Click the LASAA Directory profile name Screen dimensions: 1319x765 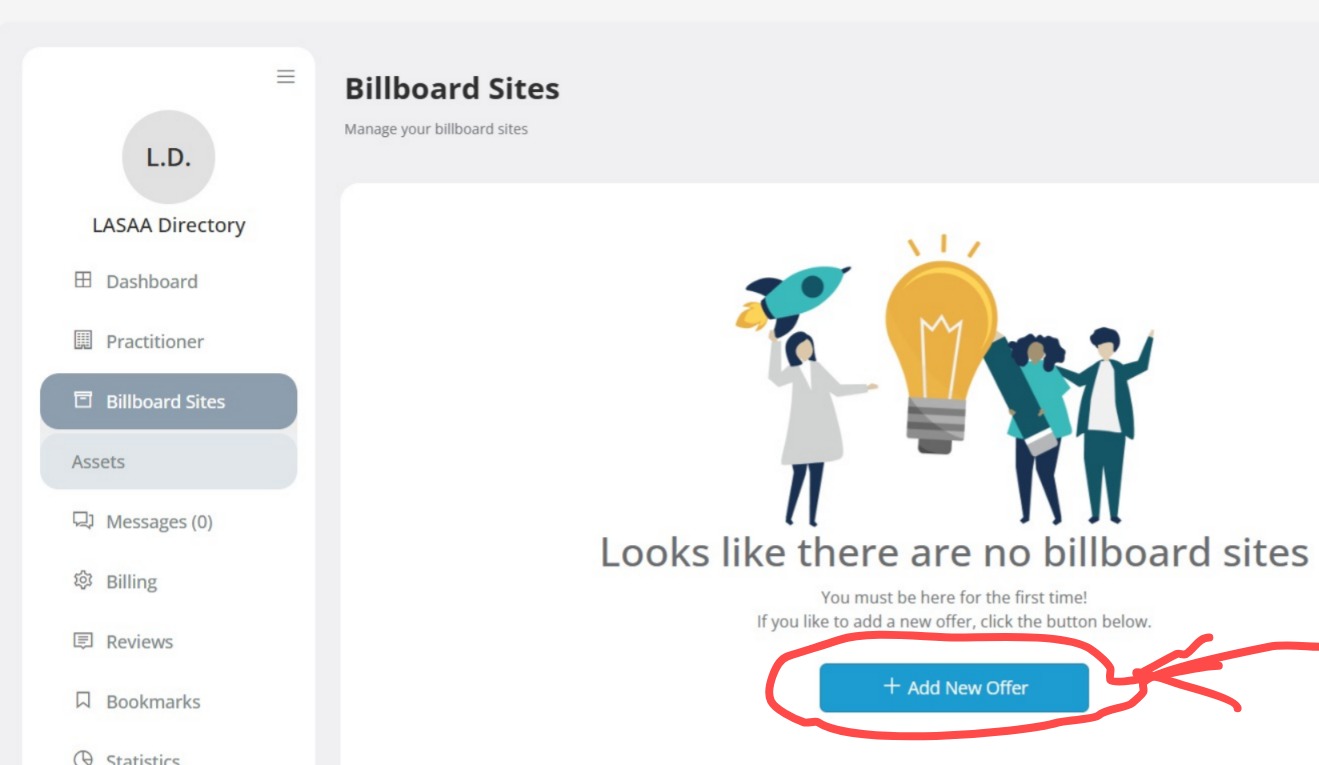coord(168,225)
